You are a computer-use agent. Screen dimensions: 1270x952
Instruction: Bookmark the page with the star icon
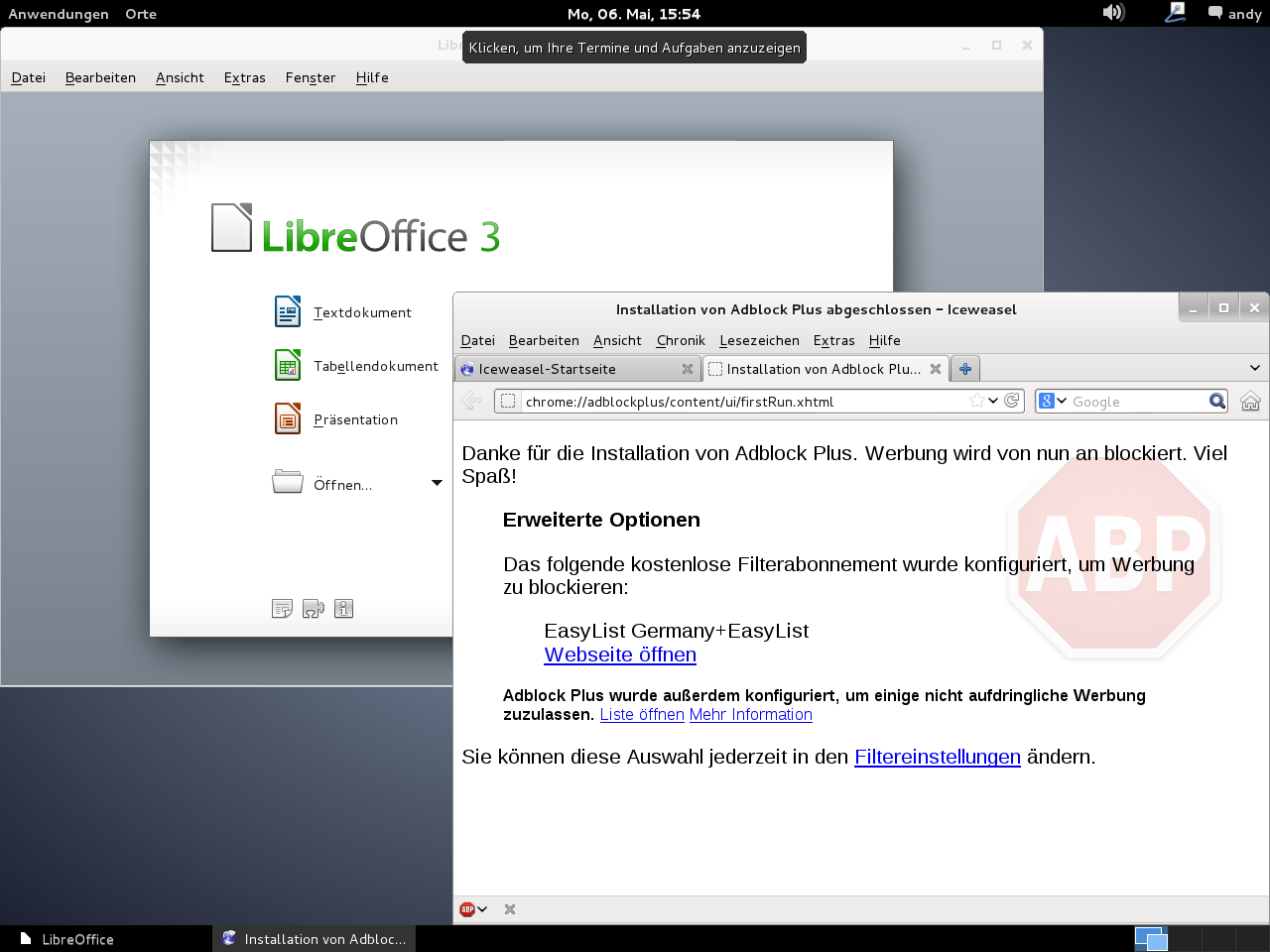(x=977, y=401)
